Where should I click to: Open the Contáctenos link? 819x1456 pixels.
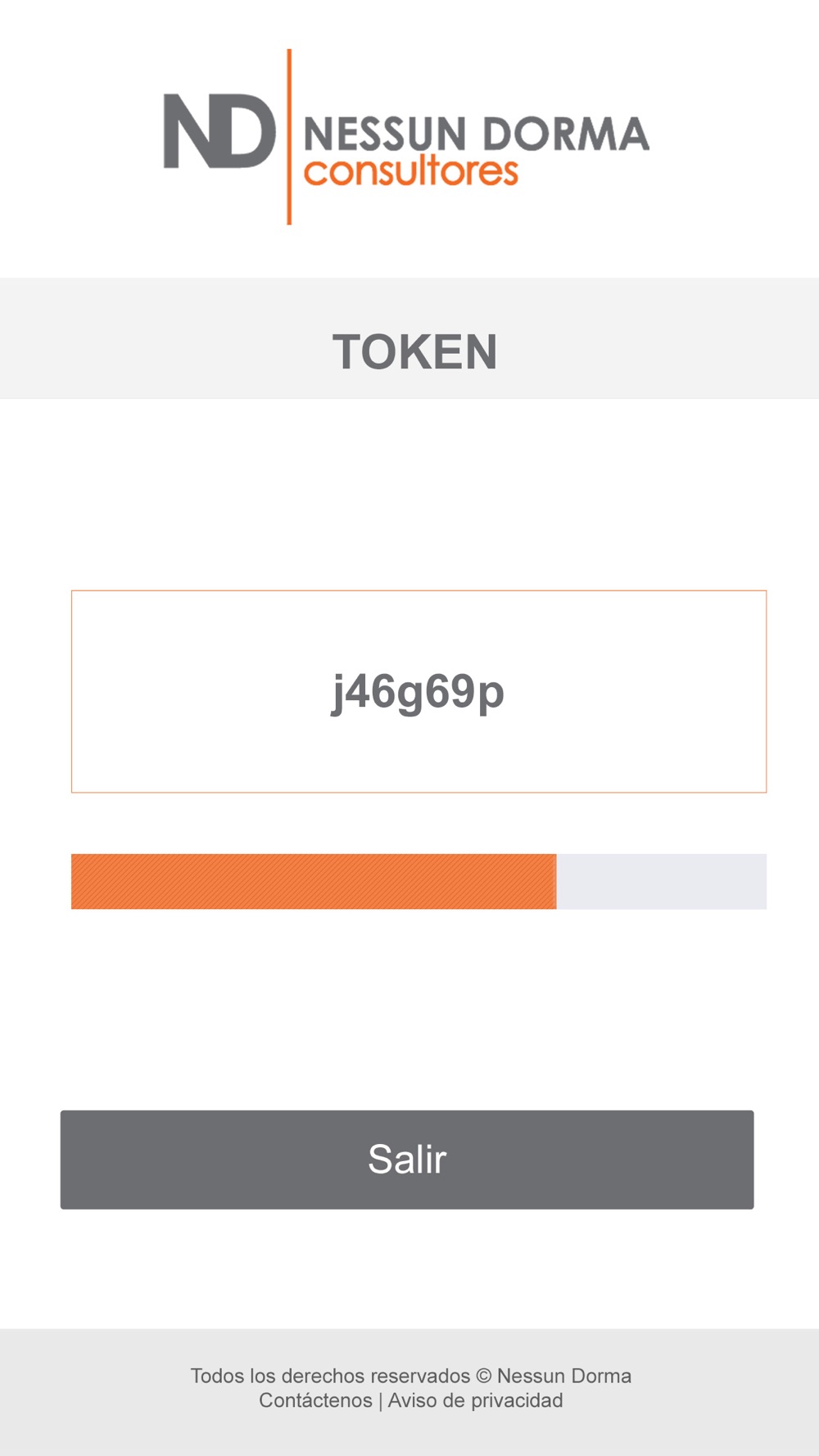[x=315, y=1400]
